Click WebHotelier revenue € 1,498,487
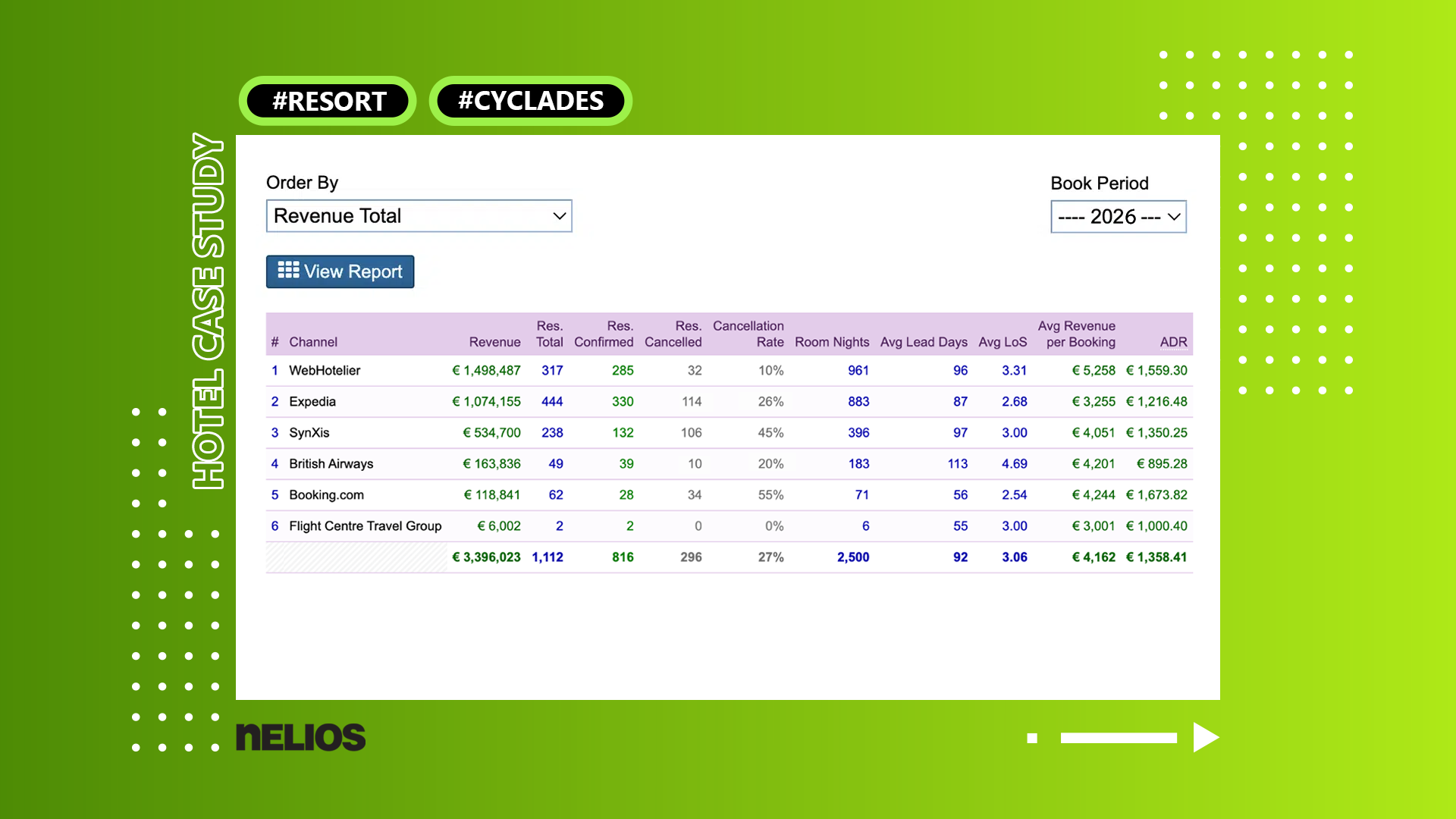 pyautogui.click(x=486, y=371)
